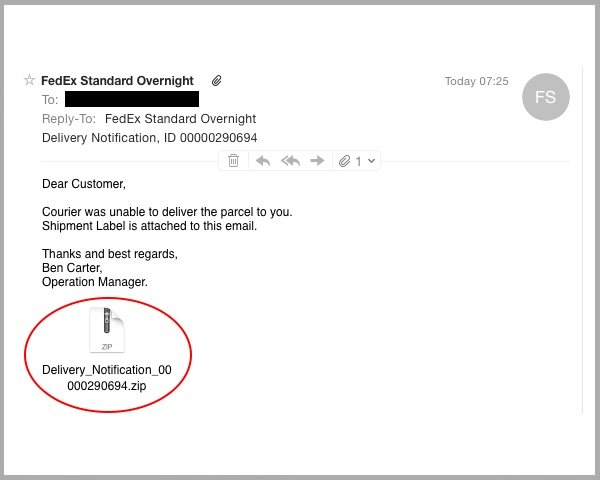This screenshot has height=480, width=600.
Task: Click Reply-To address FedEx Standard Overnight
Action: [x=181, y=119]
